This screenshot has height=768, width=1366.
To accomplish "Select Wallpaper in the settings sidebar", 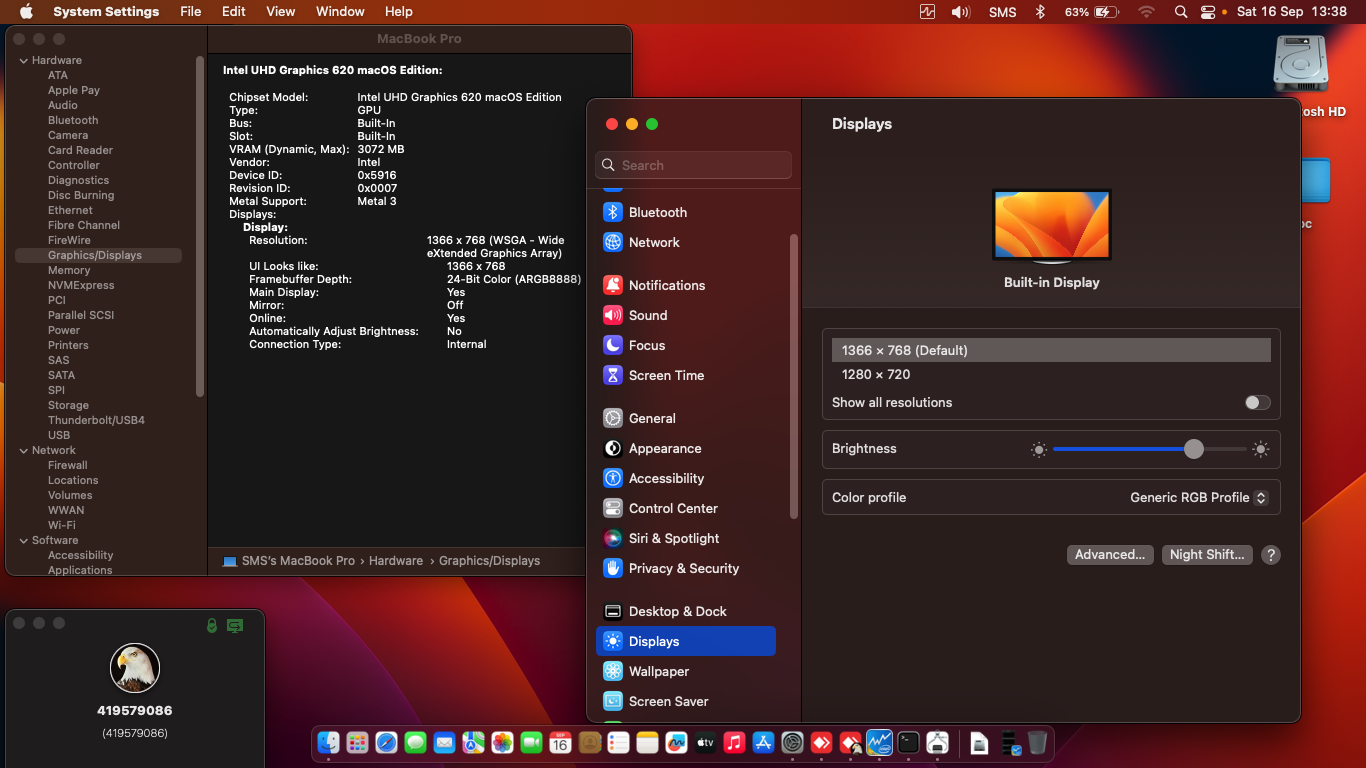I will (685, 671).
